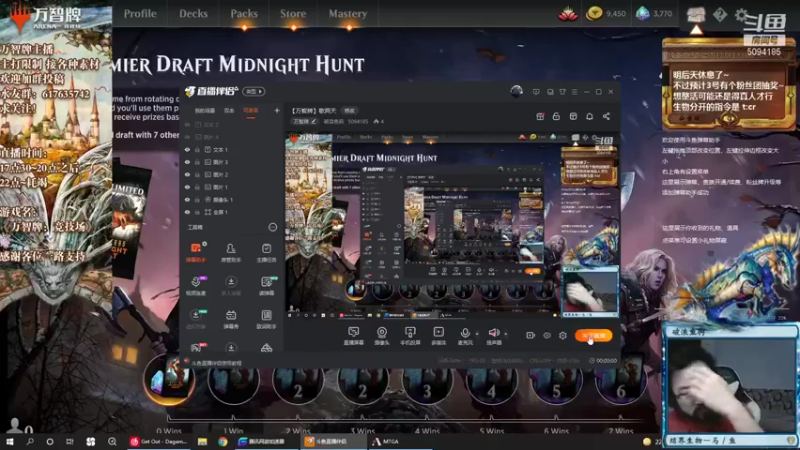The height and width of the screenshot is (450, 800).
Task: Select the 全屏 1 source row
Action: point(232,212)
